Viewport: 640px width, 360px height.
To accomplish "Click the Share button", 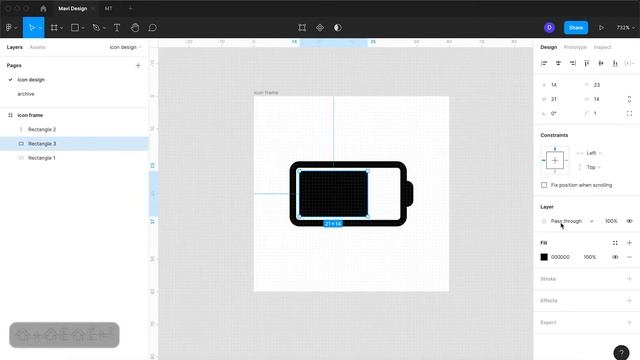I will (x=576, y=28).
